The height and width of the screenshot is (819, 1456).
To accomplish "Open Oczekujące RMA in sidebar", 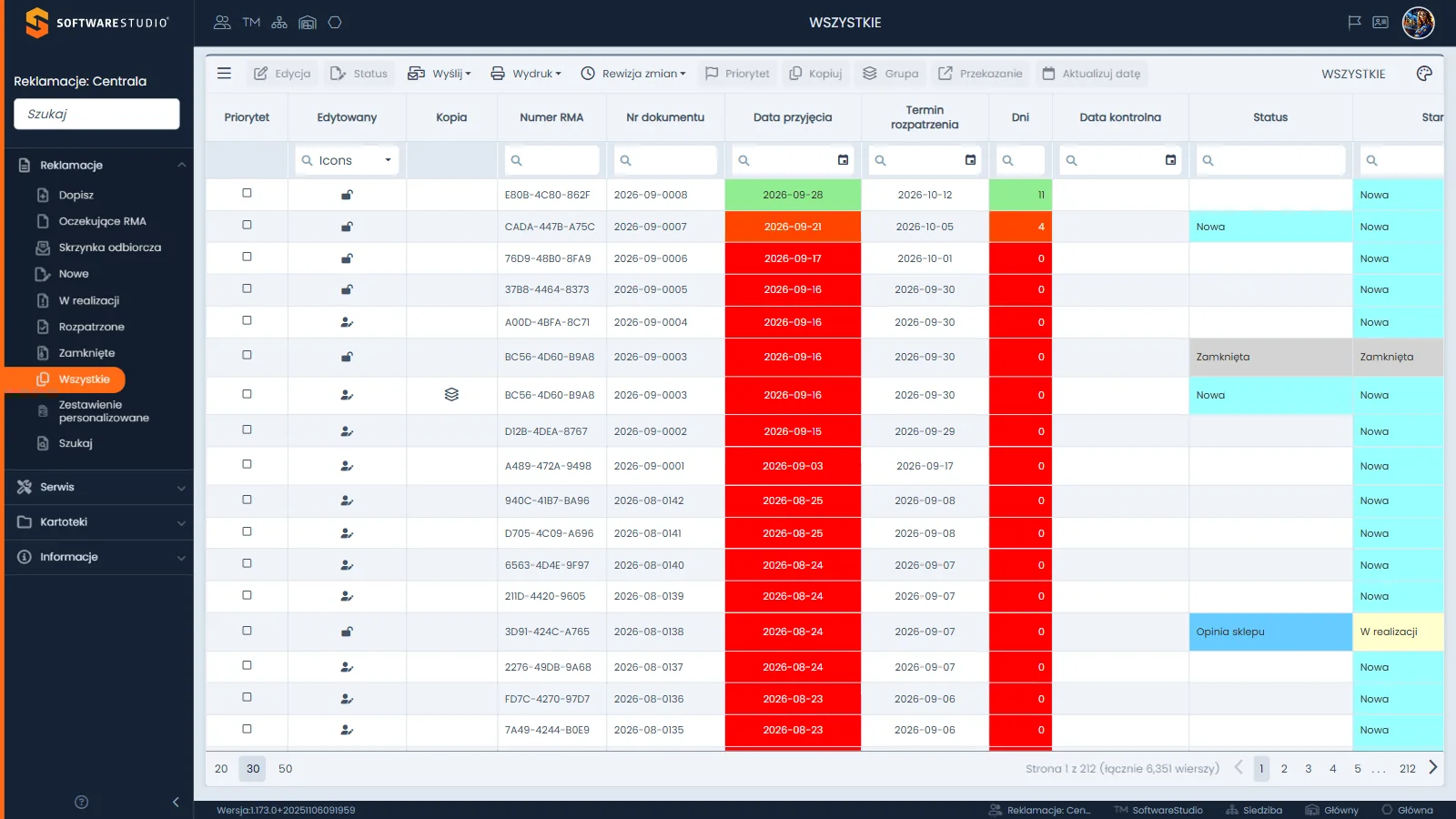I will pyautogui.click(x=102, y=221).
